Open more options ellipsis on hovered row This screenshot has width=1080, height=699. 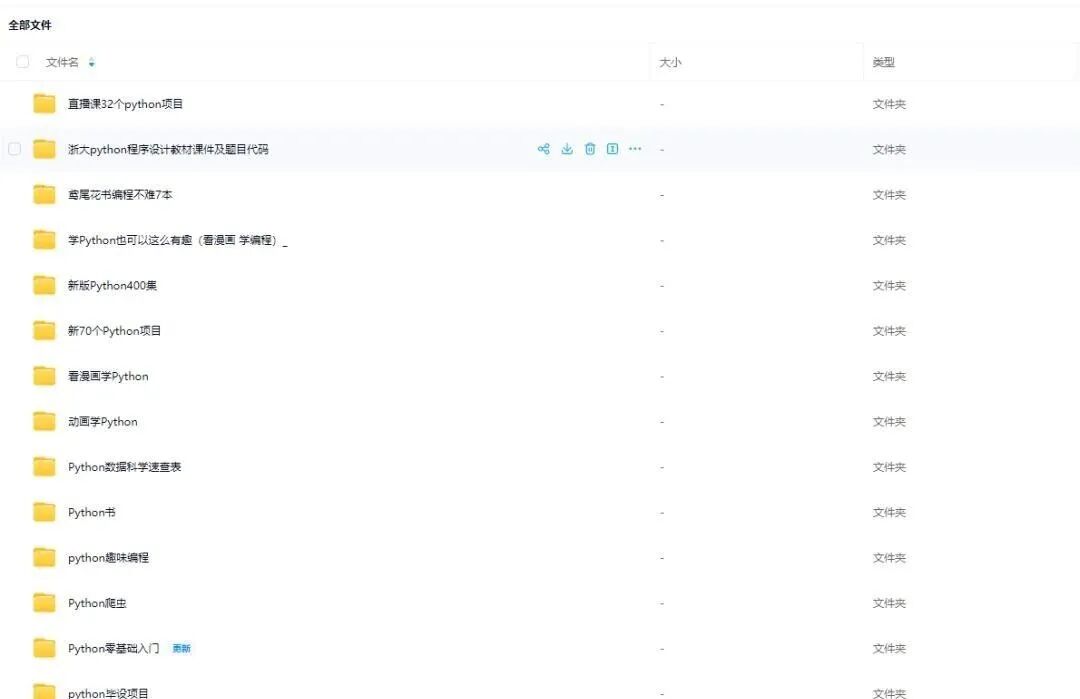pyautogui.click(x=635, y=149)
